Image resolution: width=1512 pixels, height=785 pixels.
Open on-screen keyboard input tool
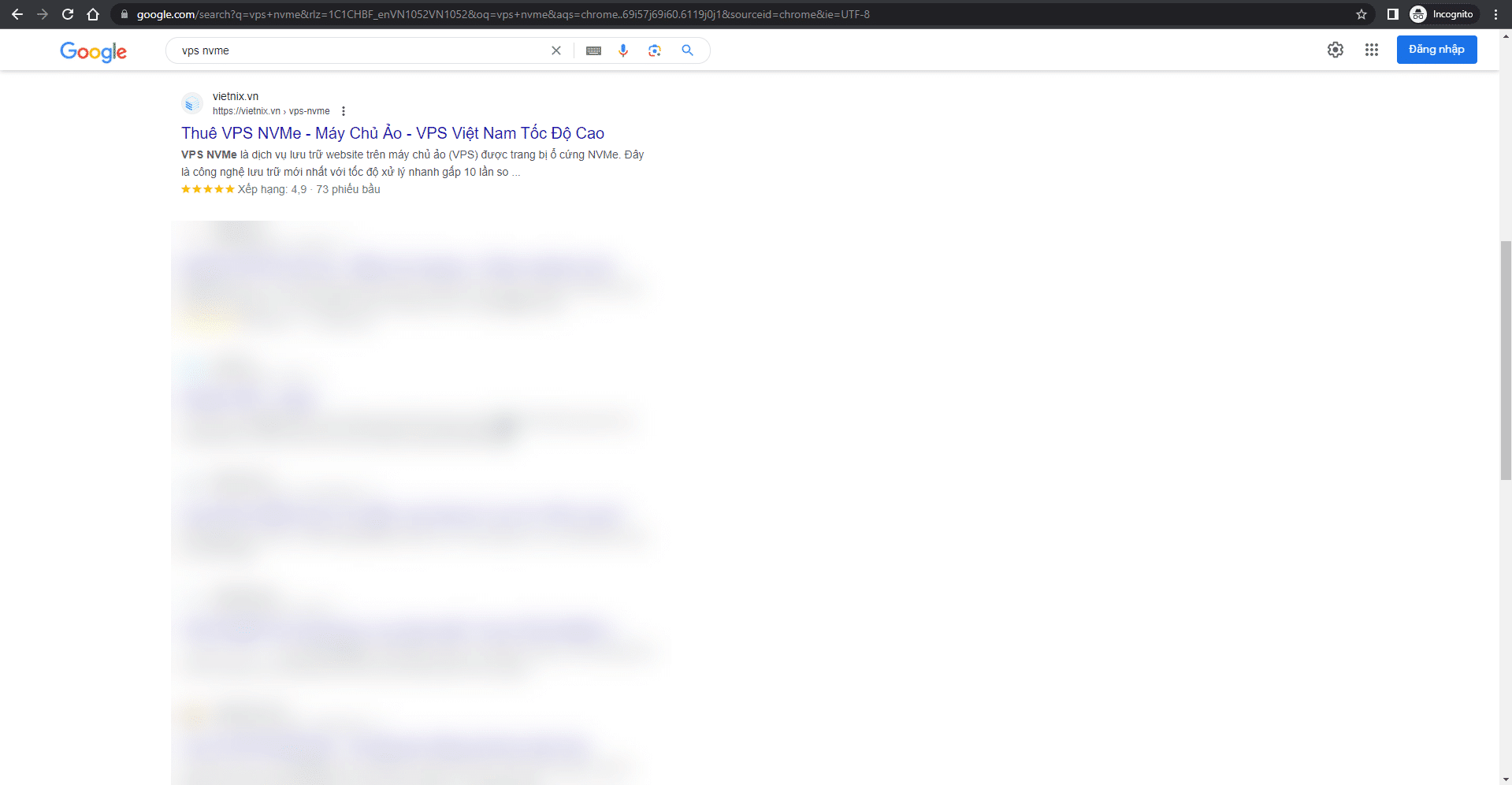pos(594,50)
